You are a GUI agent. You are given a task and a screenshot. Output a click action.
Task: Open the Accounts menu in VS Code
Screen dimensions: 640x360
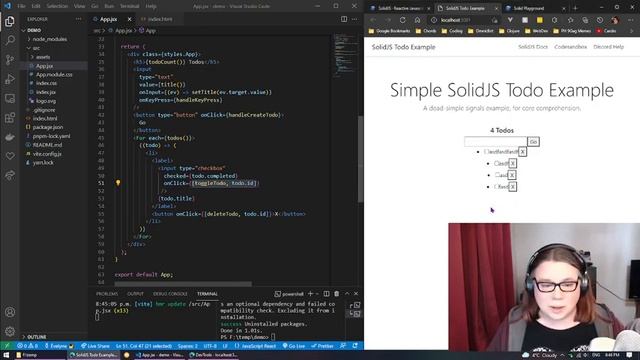tap(10, 312)
